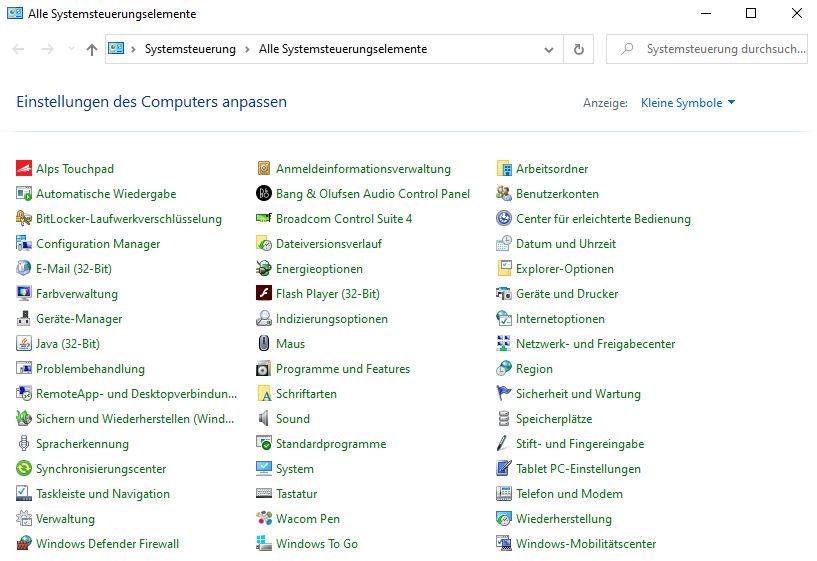Open Taskleiste und Navigation link

point(103,494)
